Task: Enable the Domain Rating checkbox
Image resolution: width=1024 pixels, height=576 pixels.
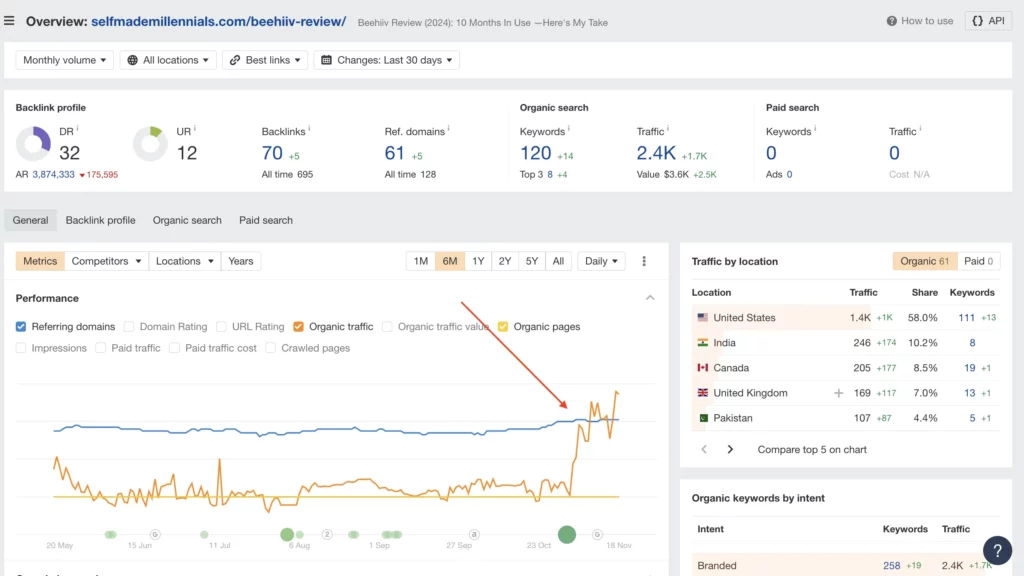Action: point(129,327)
